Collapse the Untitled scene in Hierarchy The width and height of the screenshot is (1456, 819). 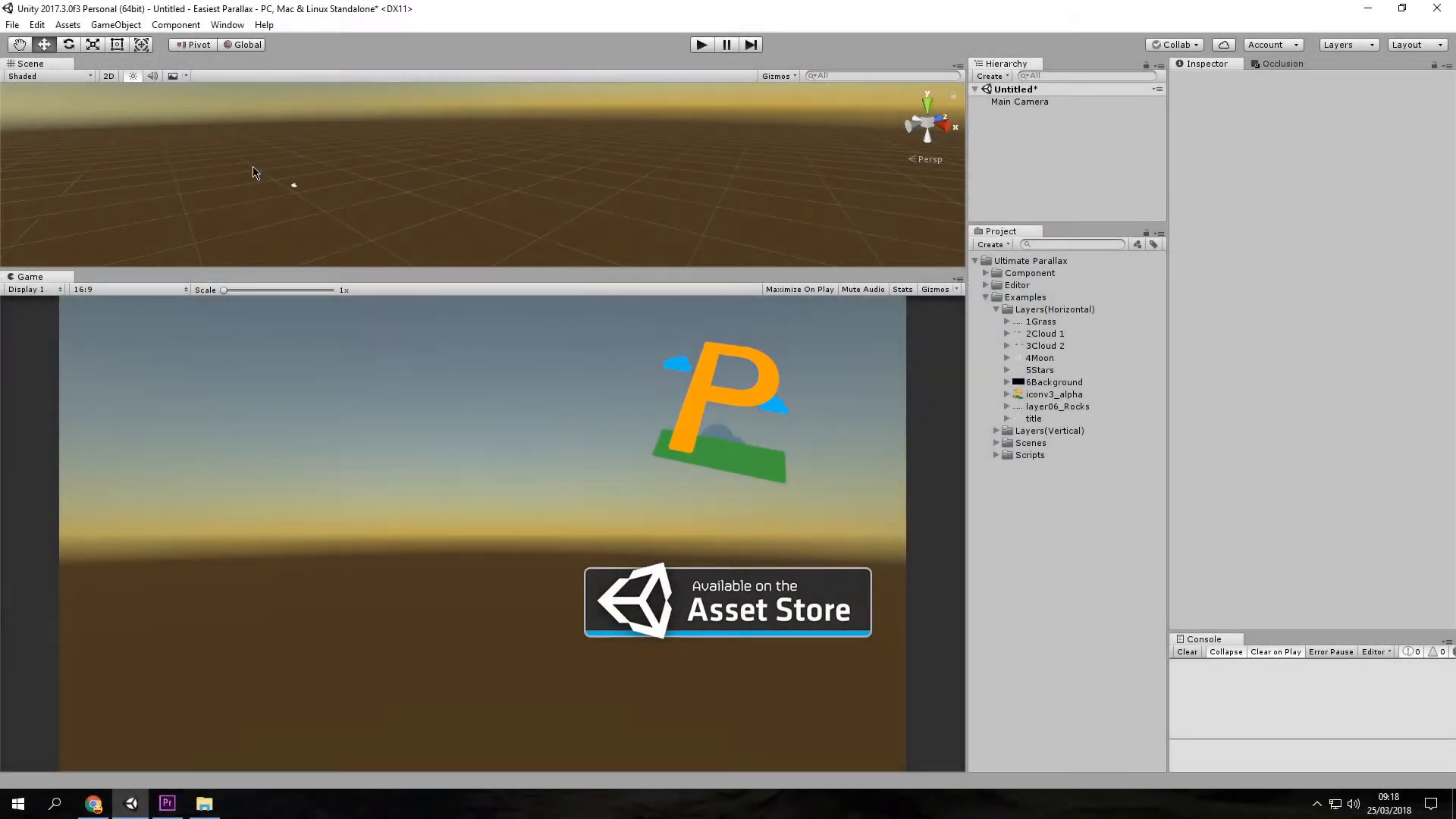[x=975, y=89]
